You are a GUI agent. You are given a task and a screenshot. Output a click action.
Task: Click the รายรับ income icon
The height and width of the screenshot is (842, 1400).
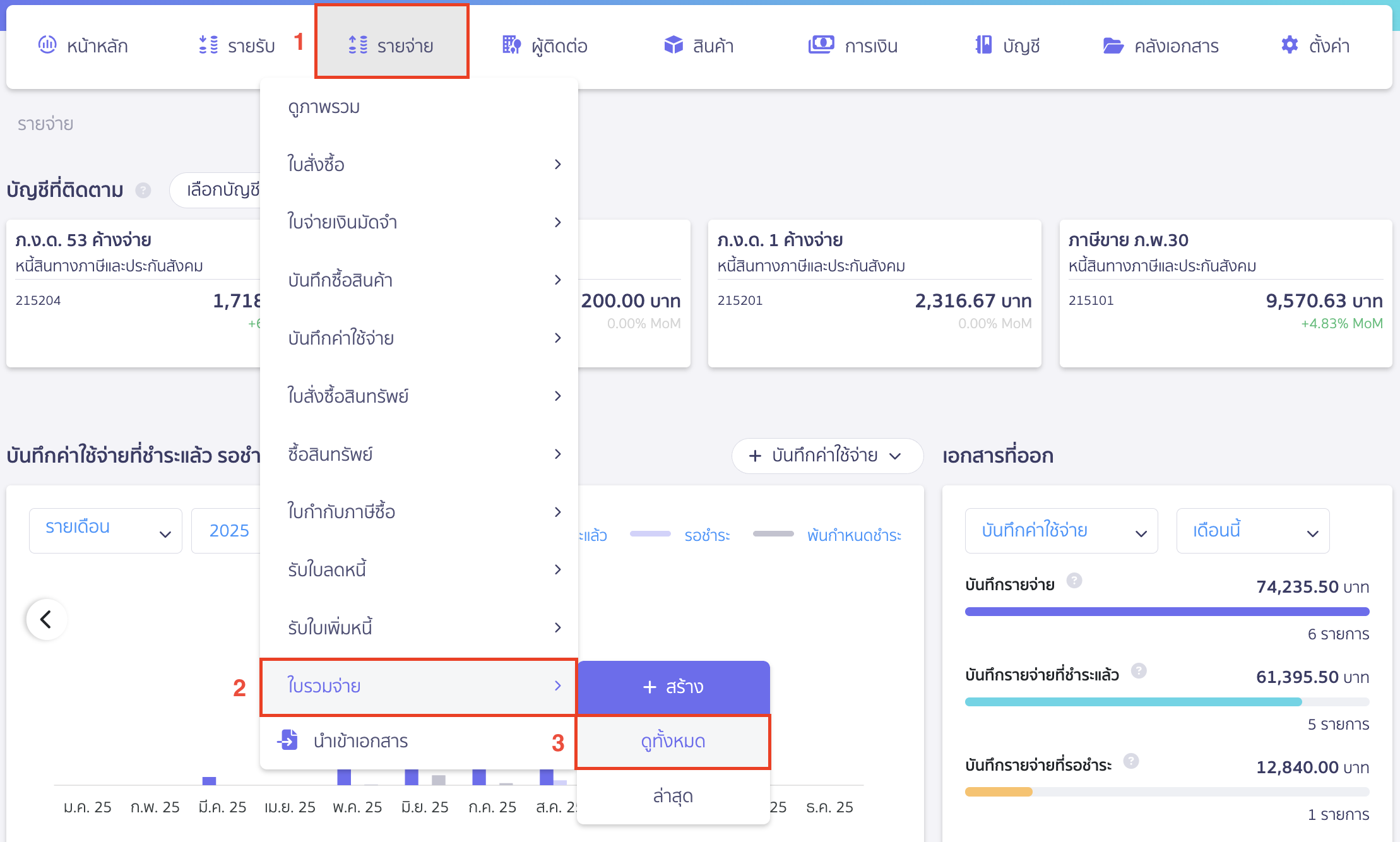pyautogui.click(x=208, y=45)
